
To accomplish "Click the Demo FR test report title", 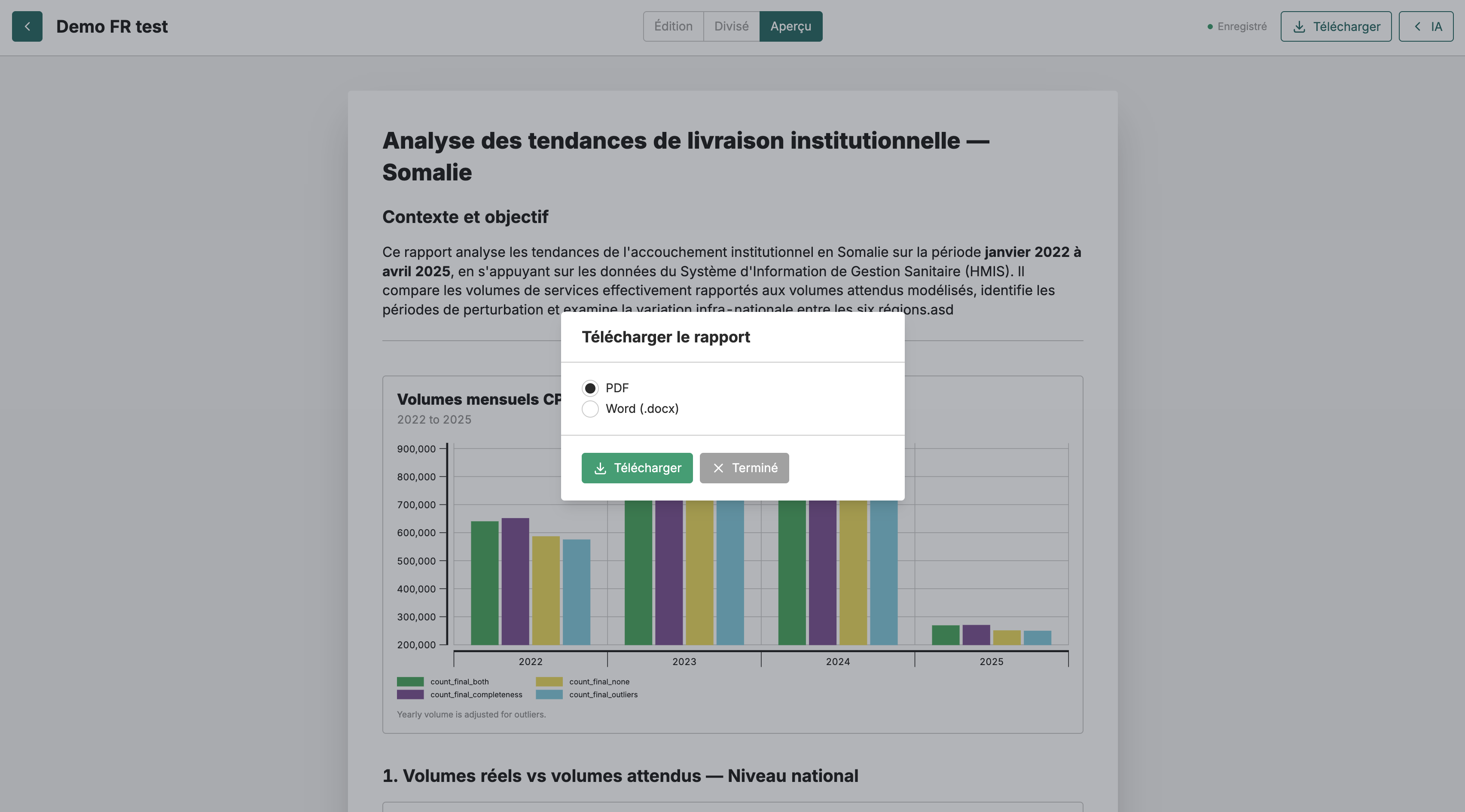I will [112, 27].
